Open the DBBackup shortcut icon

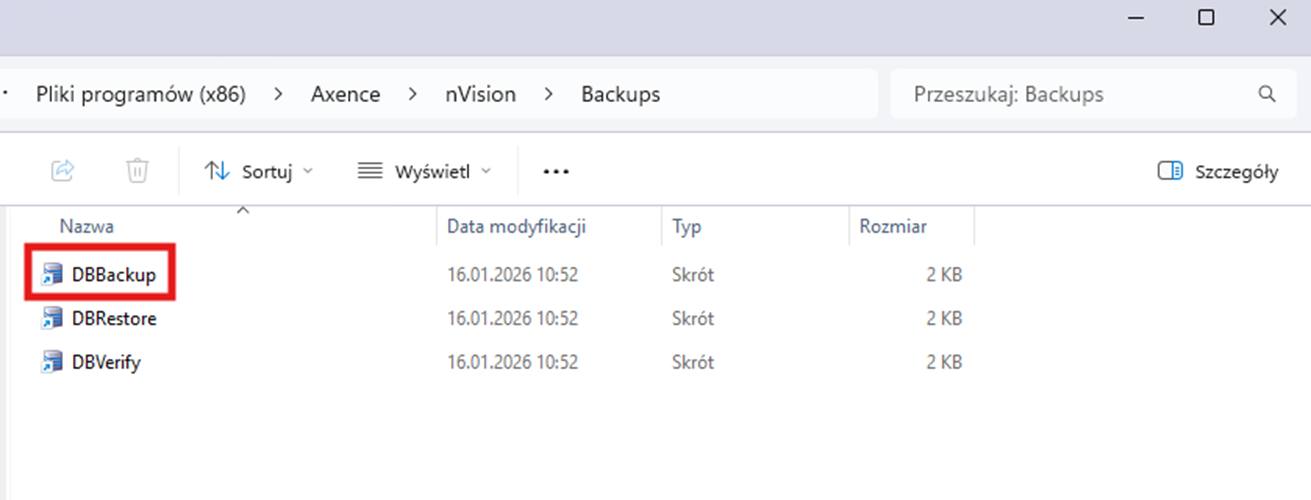pyautogui.click(x=51, y=275)
